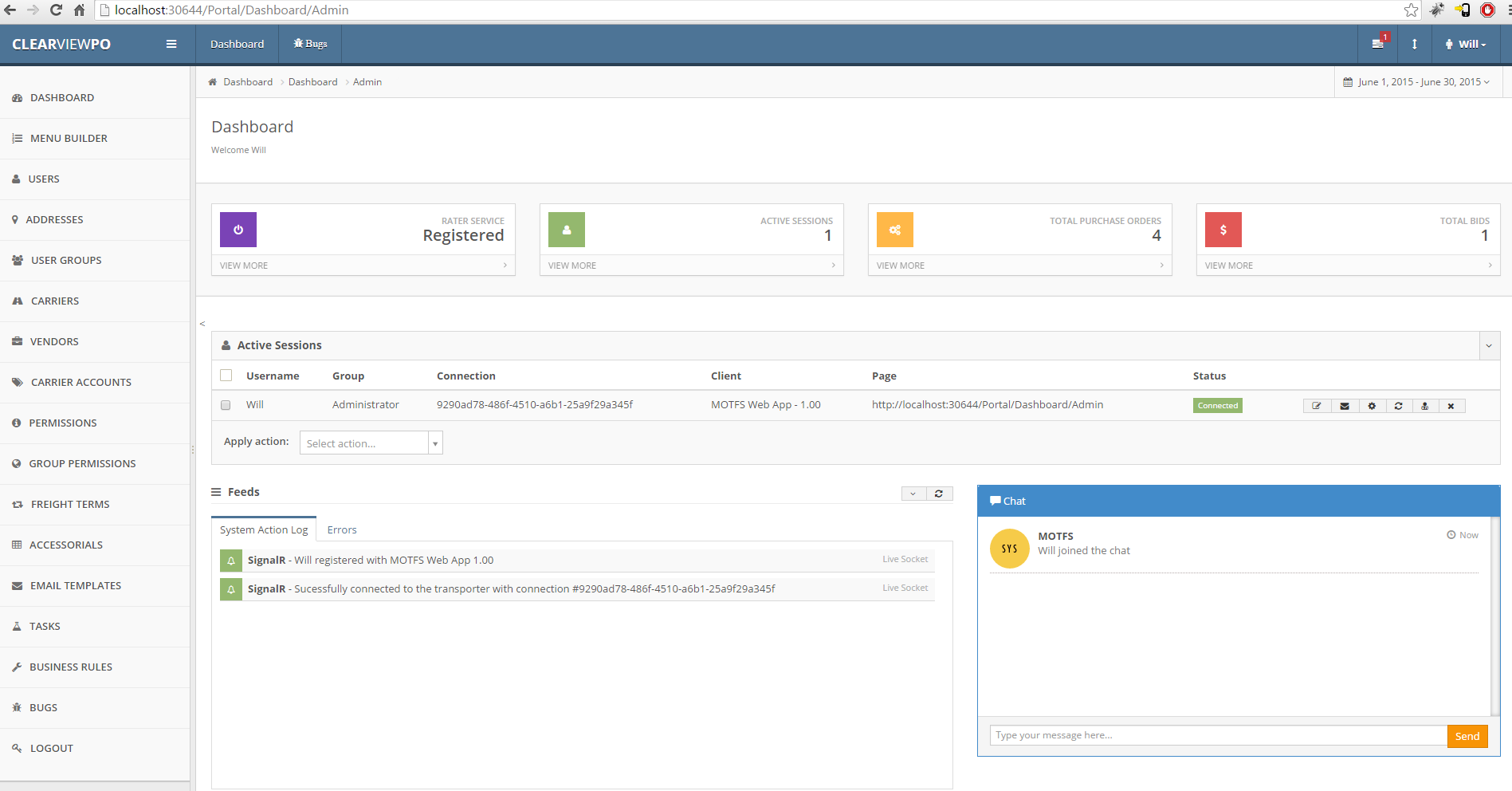Click the gear icon in Will's session row
This screenshot has width=1512, height=791.
pyautogui.click(x=1371, y=406)
